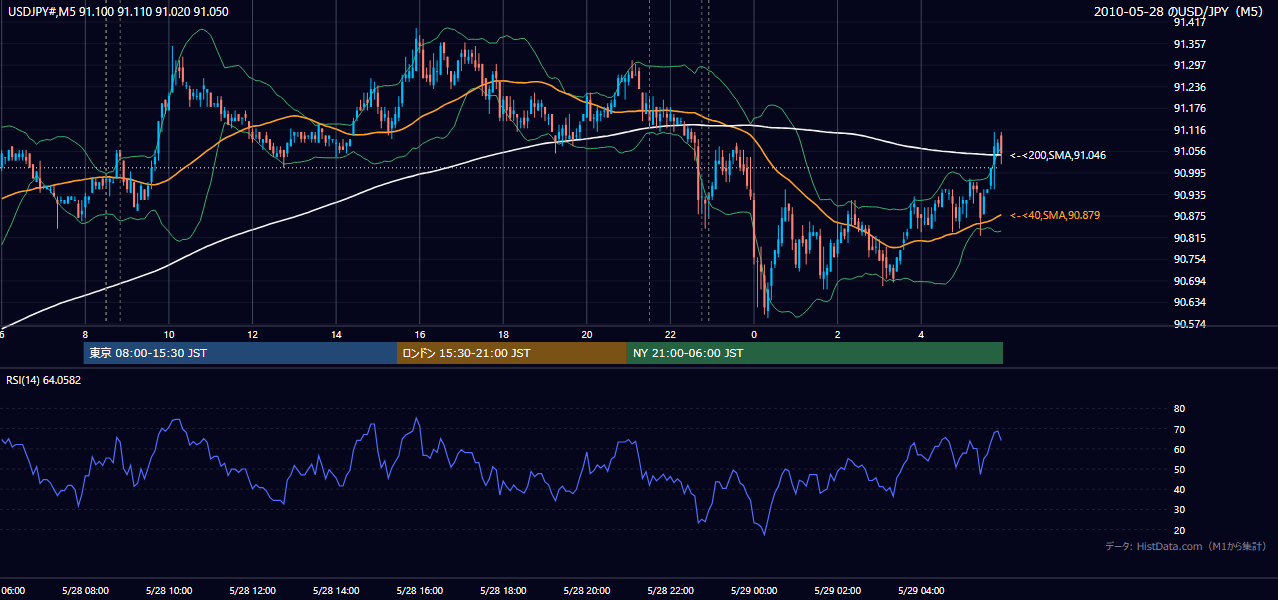Click price axis value 90.815
The height and width of the screenshot is (600, 1278).
1190,238
